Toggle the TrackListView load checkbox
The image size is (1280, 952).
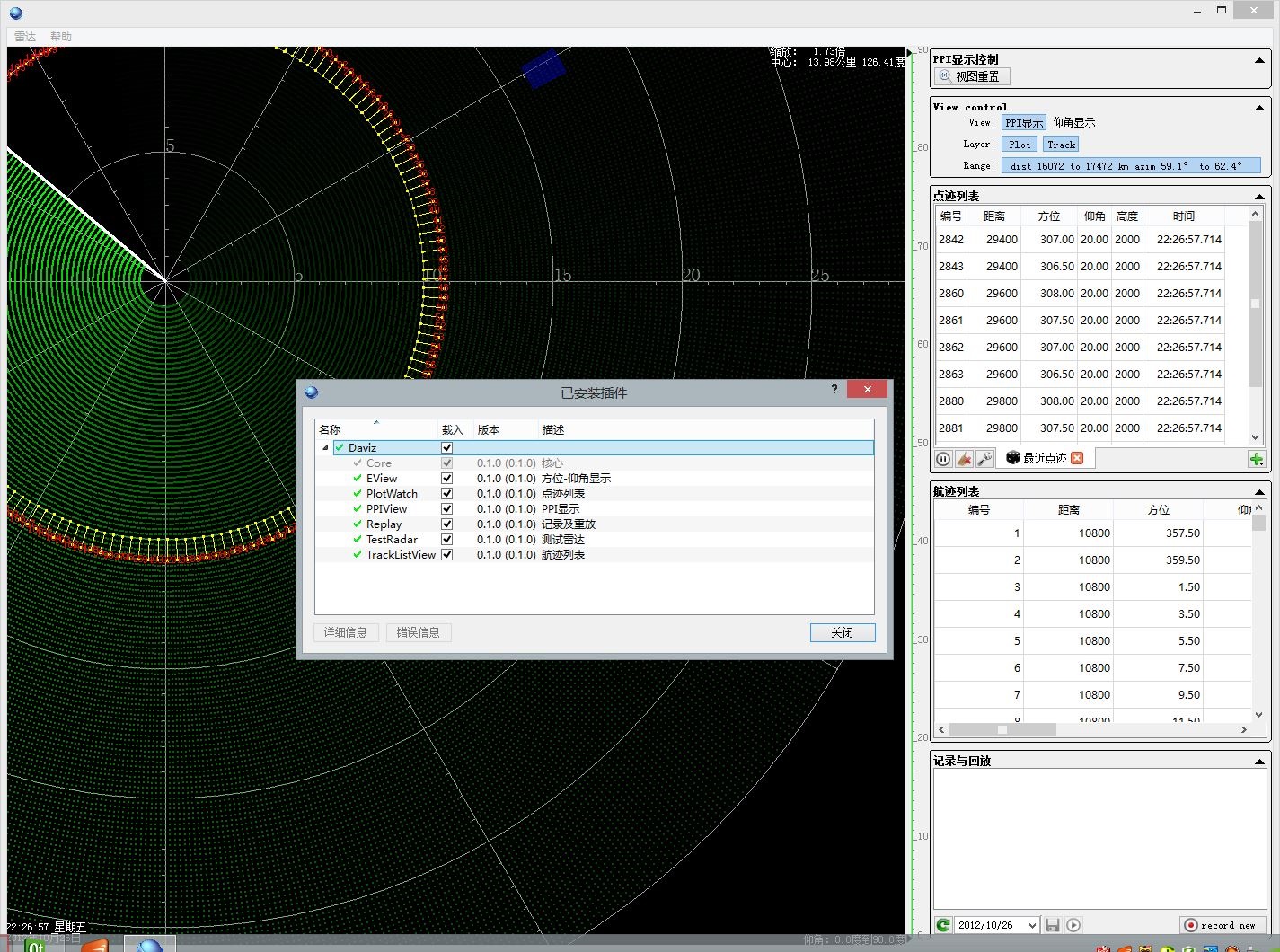(446, 555)
